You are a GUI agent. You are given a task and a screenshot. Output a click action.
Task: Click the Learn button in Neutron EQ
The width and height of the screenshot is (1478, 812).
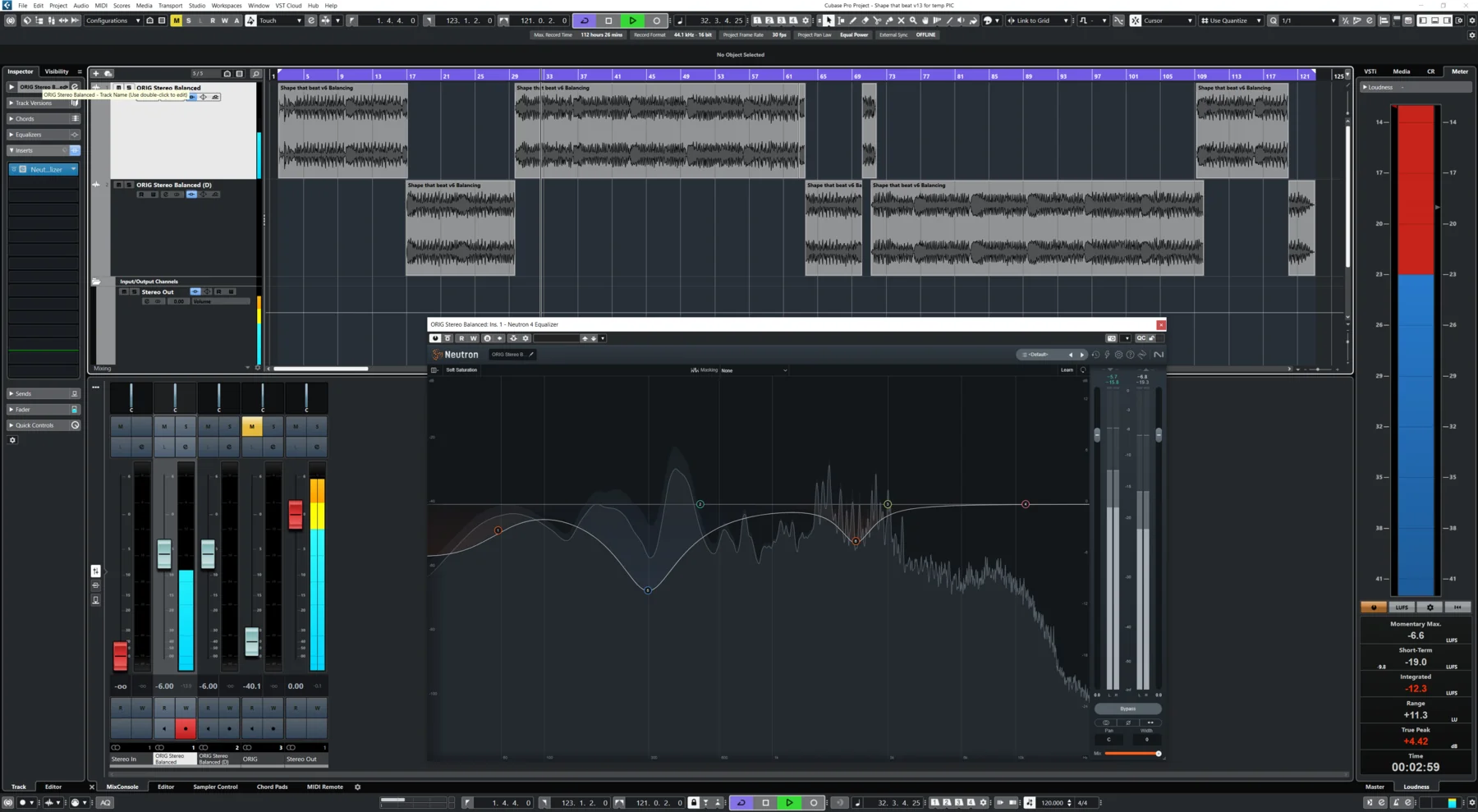pos(1067,369)
